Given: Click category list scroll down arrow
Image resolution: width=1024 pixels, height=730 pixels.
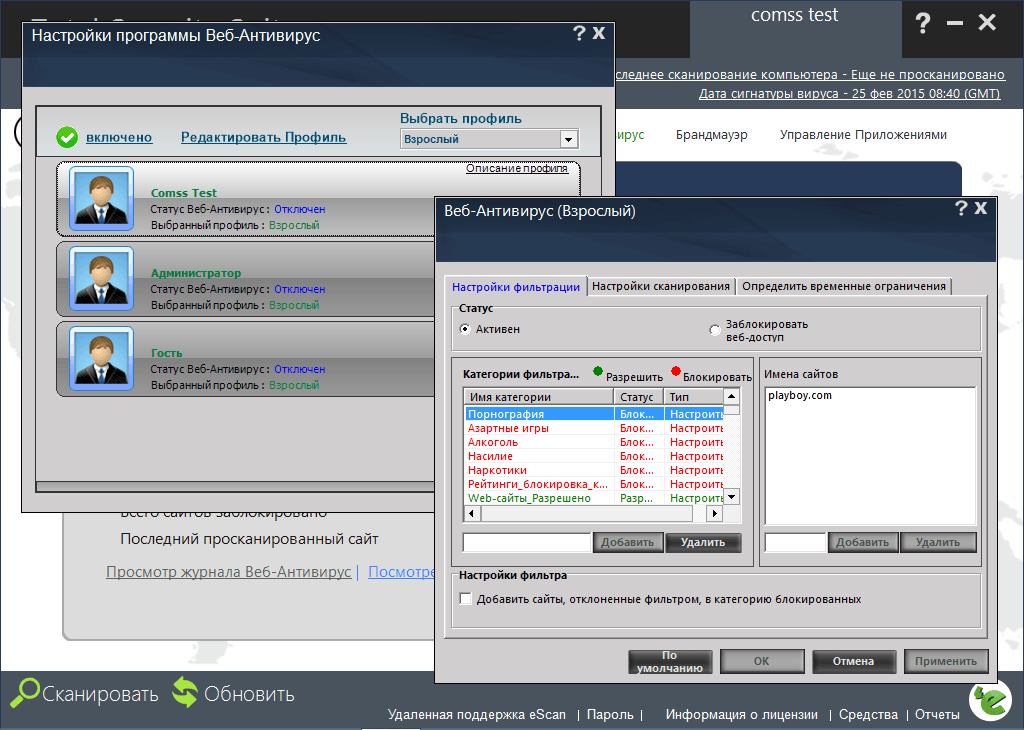Looking at the screenshot, I should click(731, 497).
